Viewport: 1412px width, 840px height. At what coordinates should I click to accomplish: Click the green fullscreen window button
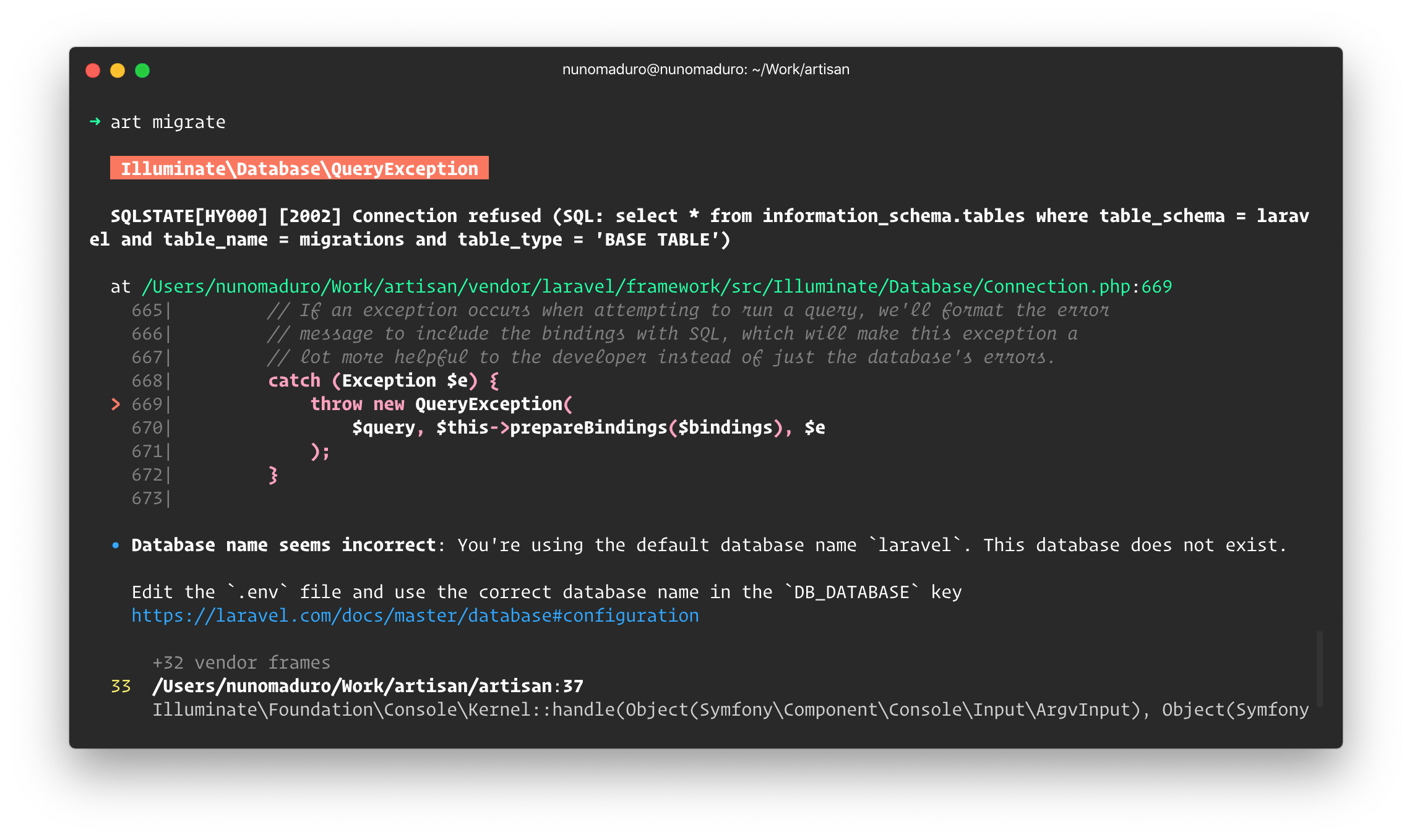coord(142,71)
